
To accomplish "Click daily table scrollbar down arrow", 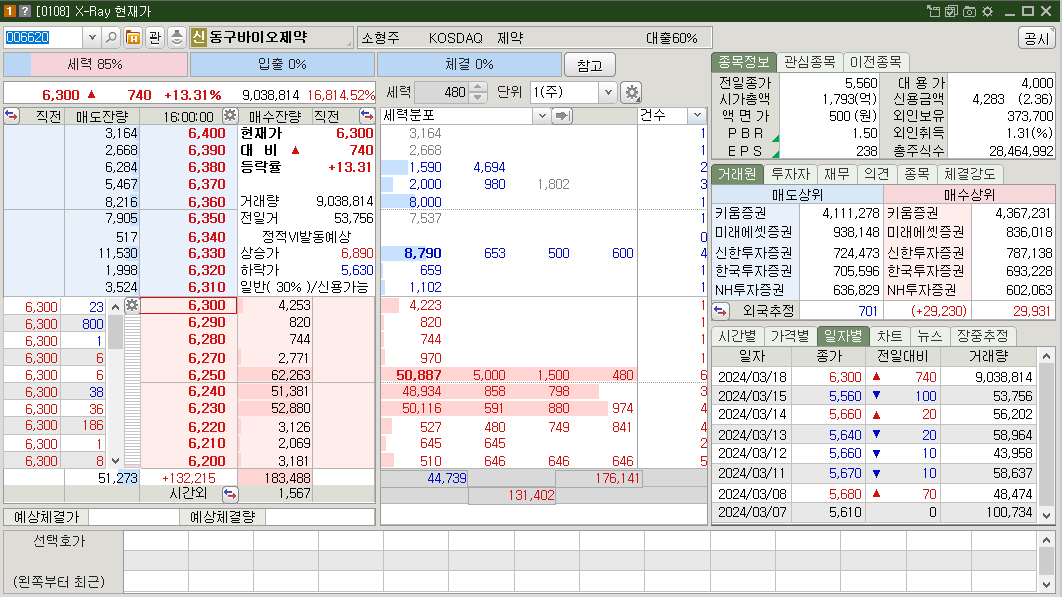I will pyautogui.click(x=1046, y=515).
